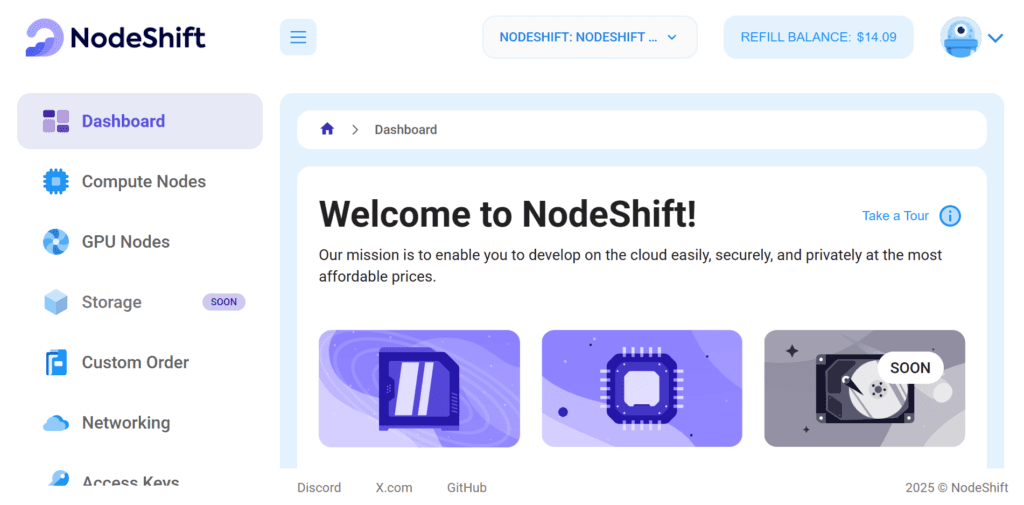
Task: Click the NodeShift logo icon
Action: [x=44, y=38]
